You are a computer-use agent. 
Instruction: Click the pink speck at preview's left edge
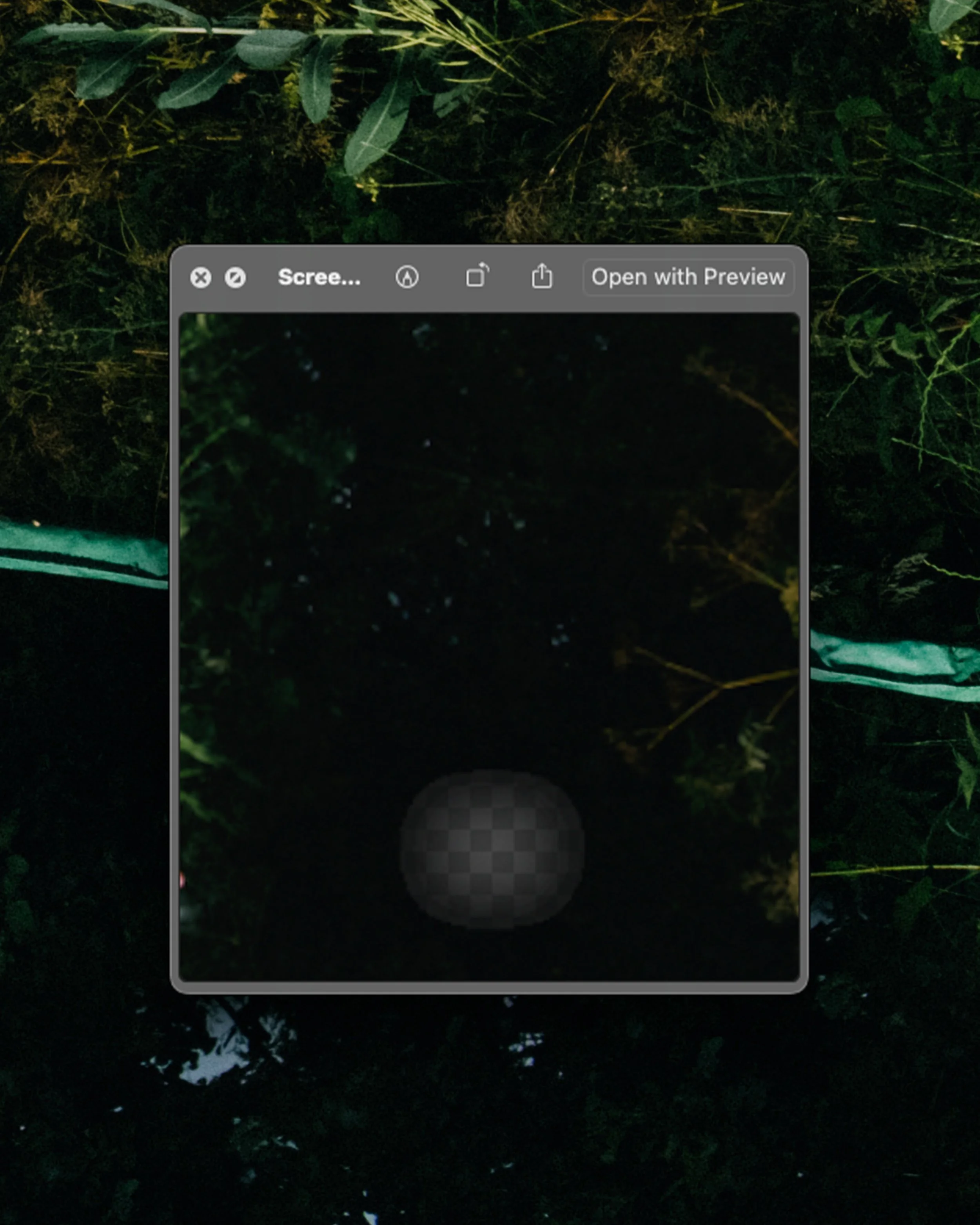tap(182, 880)
